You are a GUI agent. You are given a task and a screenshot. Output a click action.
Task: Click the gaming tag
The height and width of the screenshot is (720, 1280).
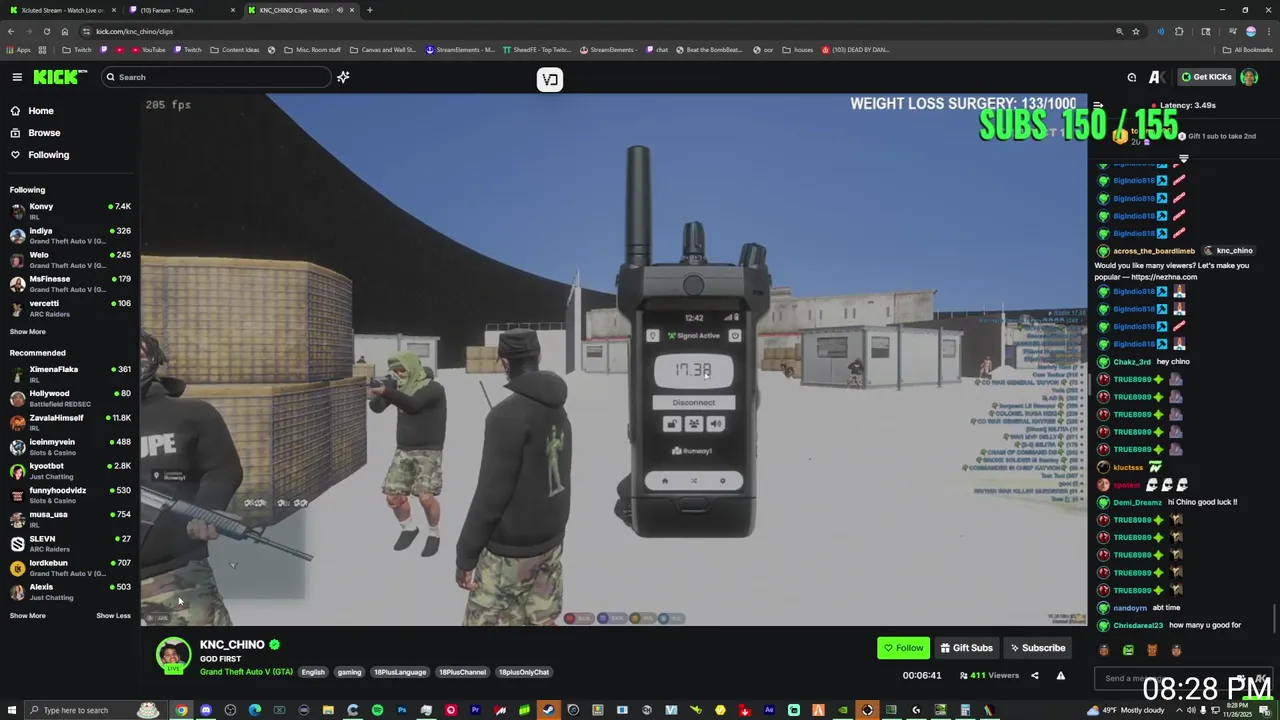point(349,672)
